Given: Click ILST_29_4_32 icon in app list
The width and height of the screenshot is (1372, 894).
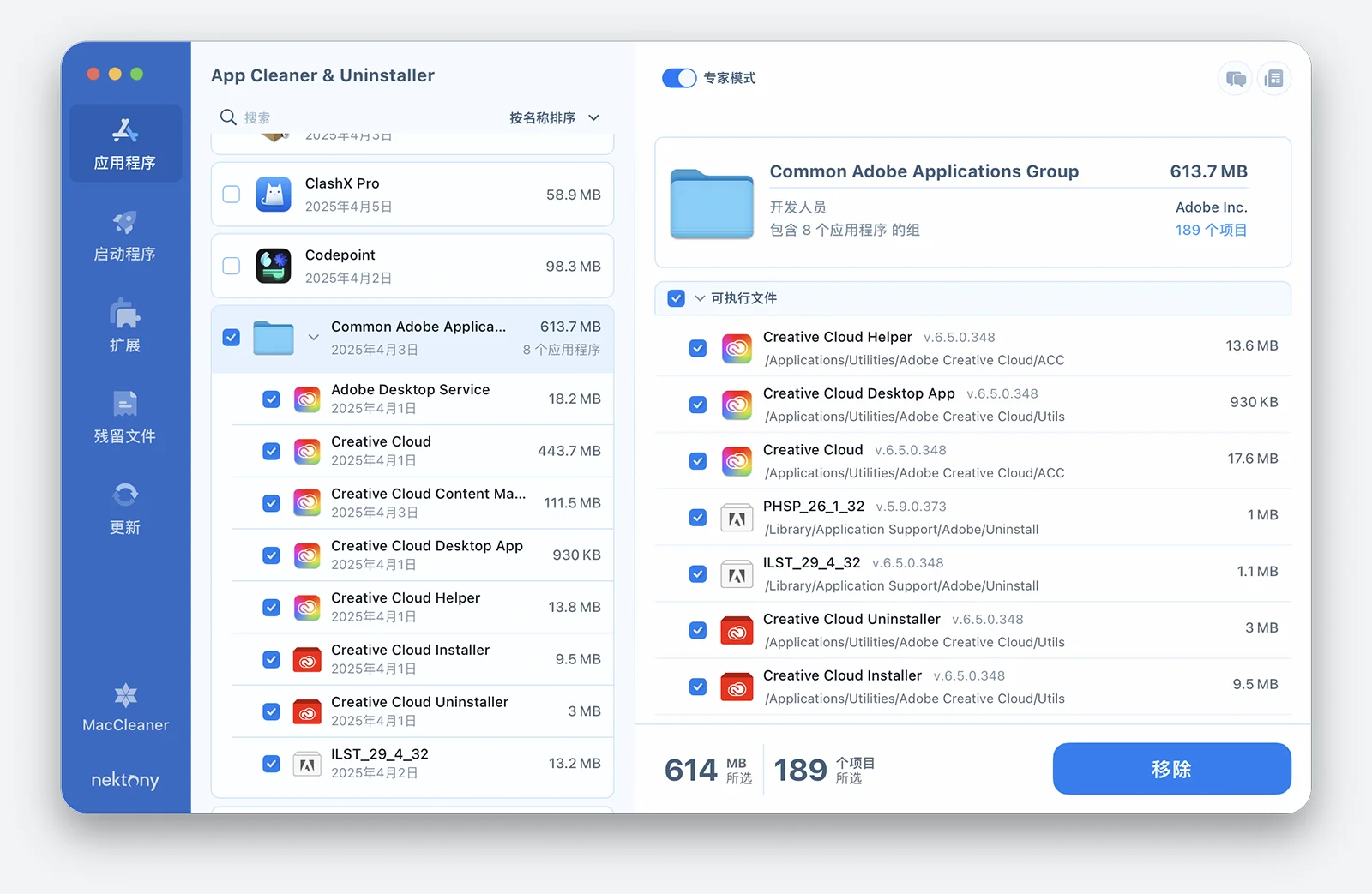Looking at the screenshot, I should click(307, 764).
